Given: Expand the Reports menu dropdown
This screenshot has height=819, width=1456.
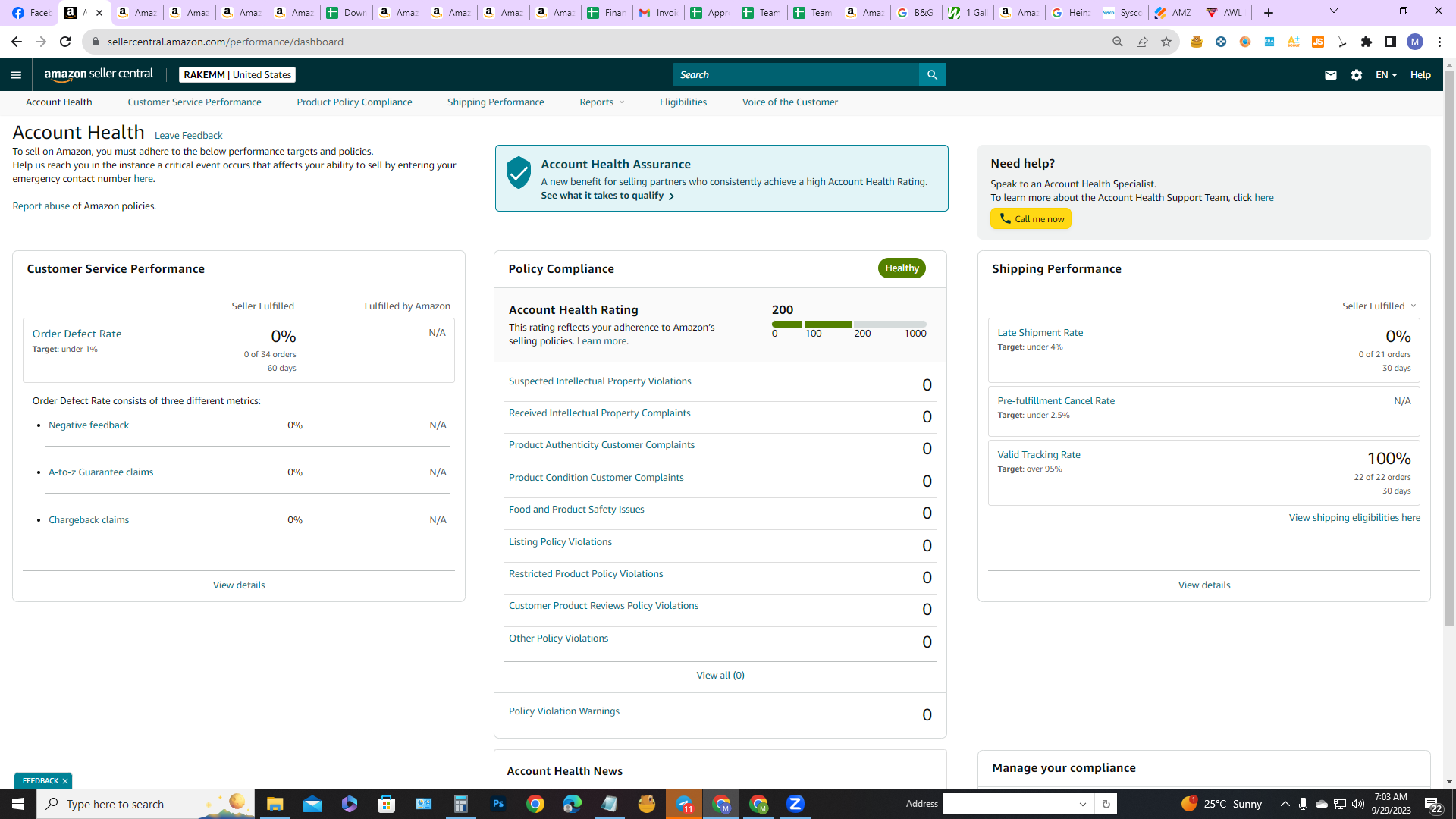Looking at the screenshot, I should tap(602, 102).
